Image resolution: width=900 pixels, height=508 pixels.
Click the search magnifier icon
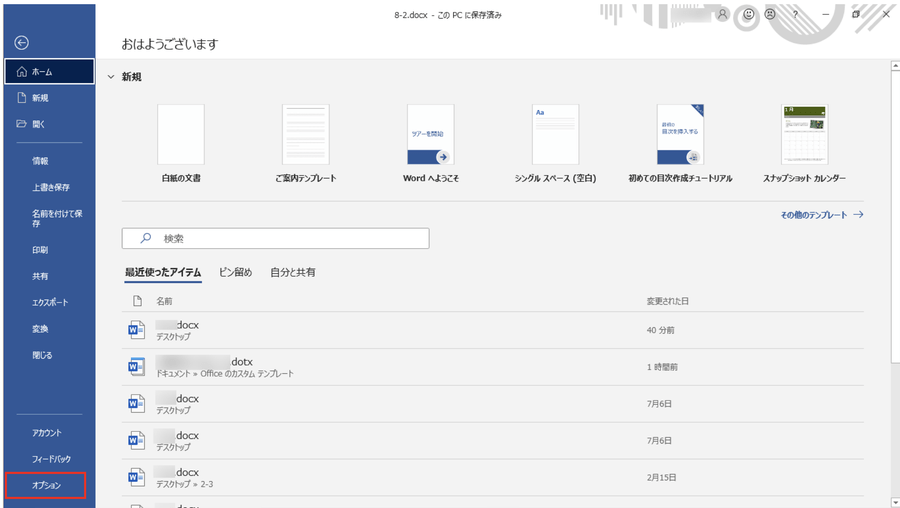[146, 238]
